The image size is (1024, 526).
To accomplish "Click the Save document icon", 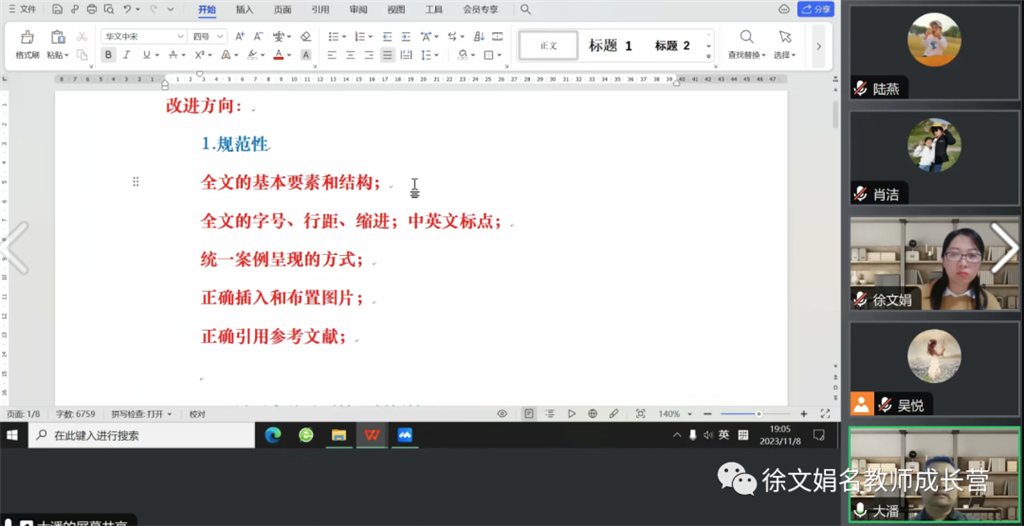I will pos(57,9).
